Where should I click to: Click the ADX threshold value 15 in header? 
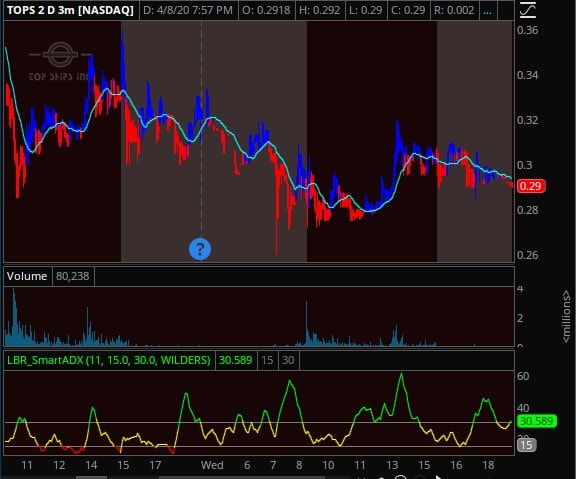[267, 360]
